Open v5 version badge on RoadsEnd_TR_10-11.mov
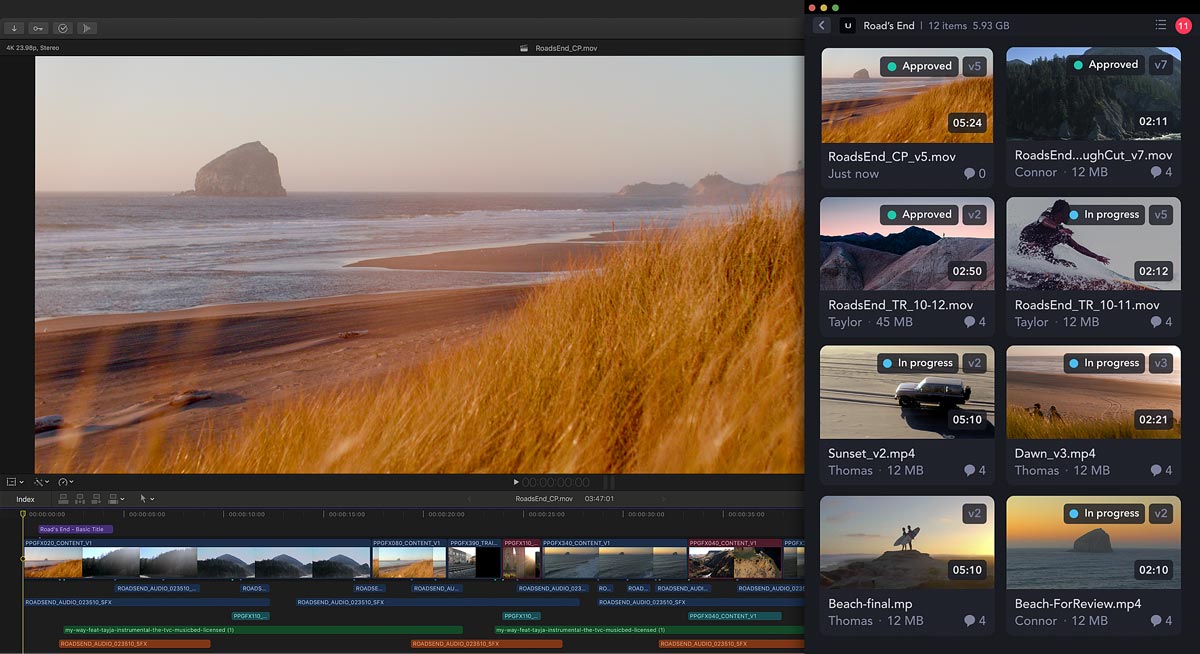The height and width of the screenshot is (654, 1200). click(x=1160, y=214)
